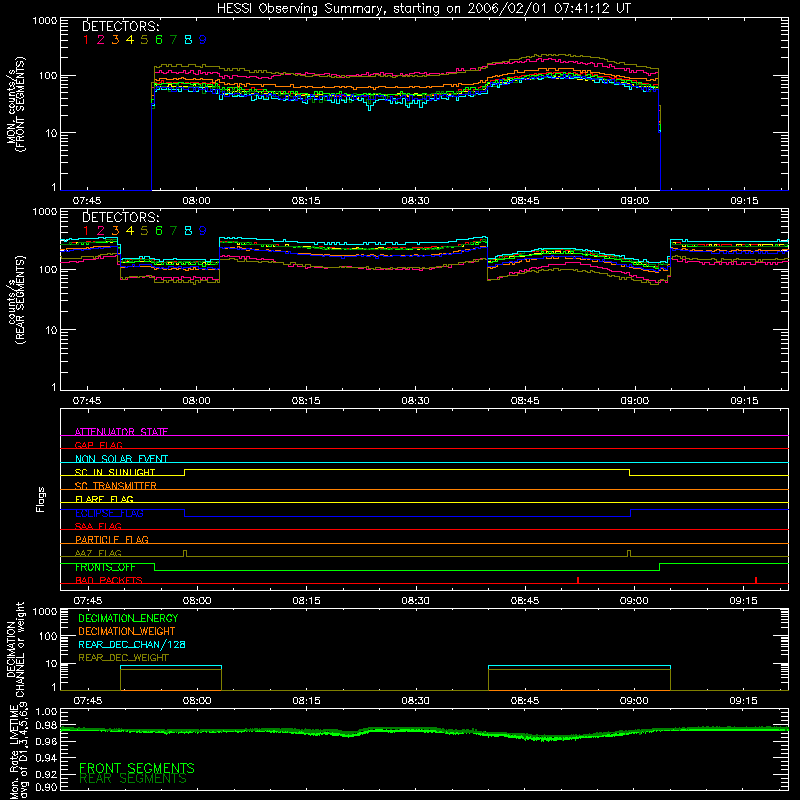The image size is (800, 800).
Task: Click DETECTORS: label in front segments plot
Action: tap(121, 26)
